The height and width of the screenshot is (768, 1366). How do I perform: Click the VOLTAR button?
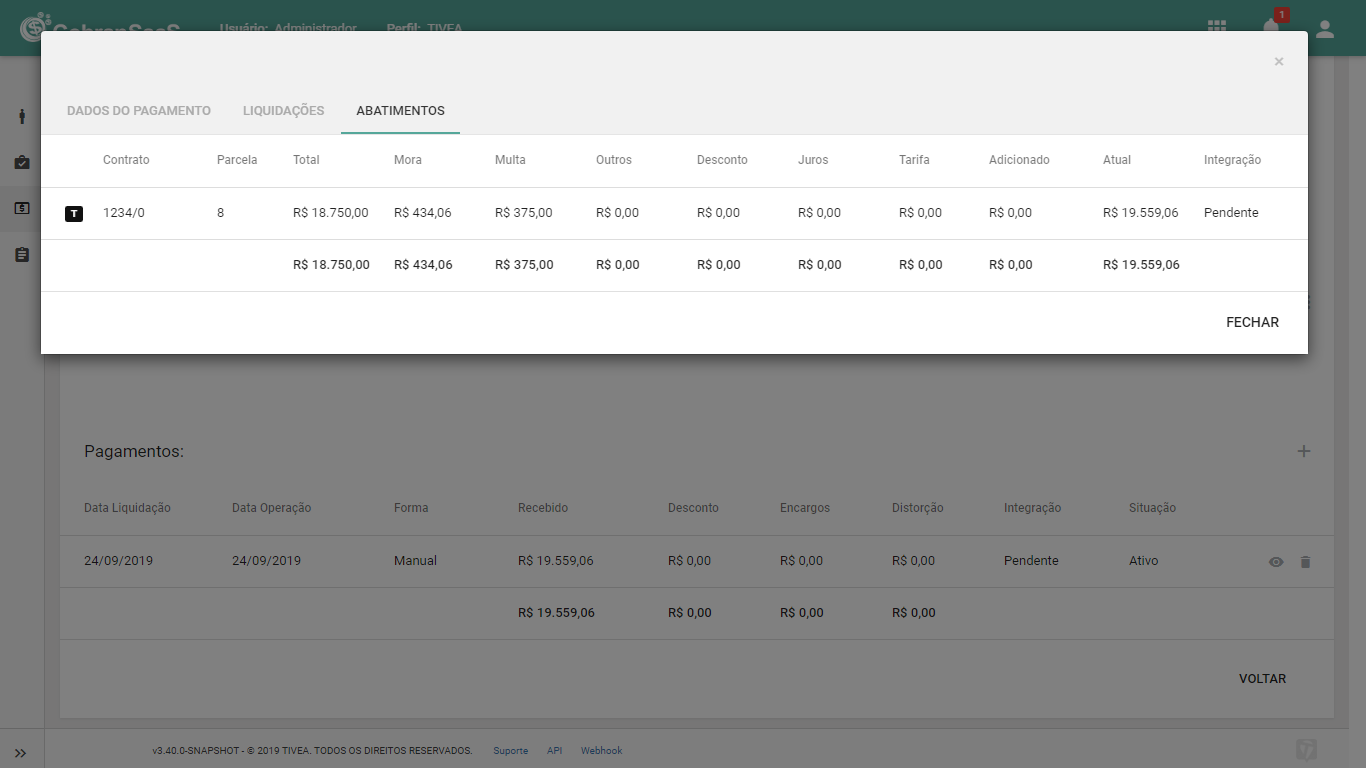click(x=1263, y=678)
